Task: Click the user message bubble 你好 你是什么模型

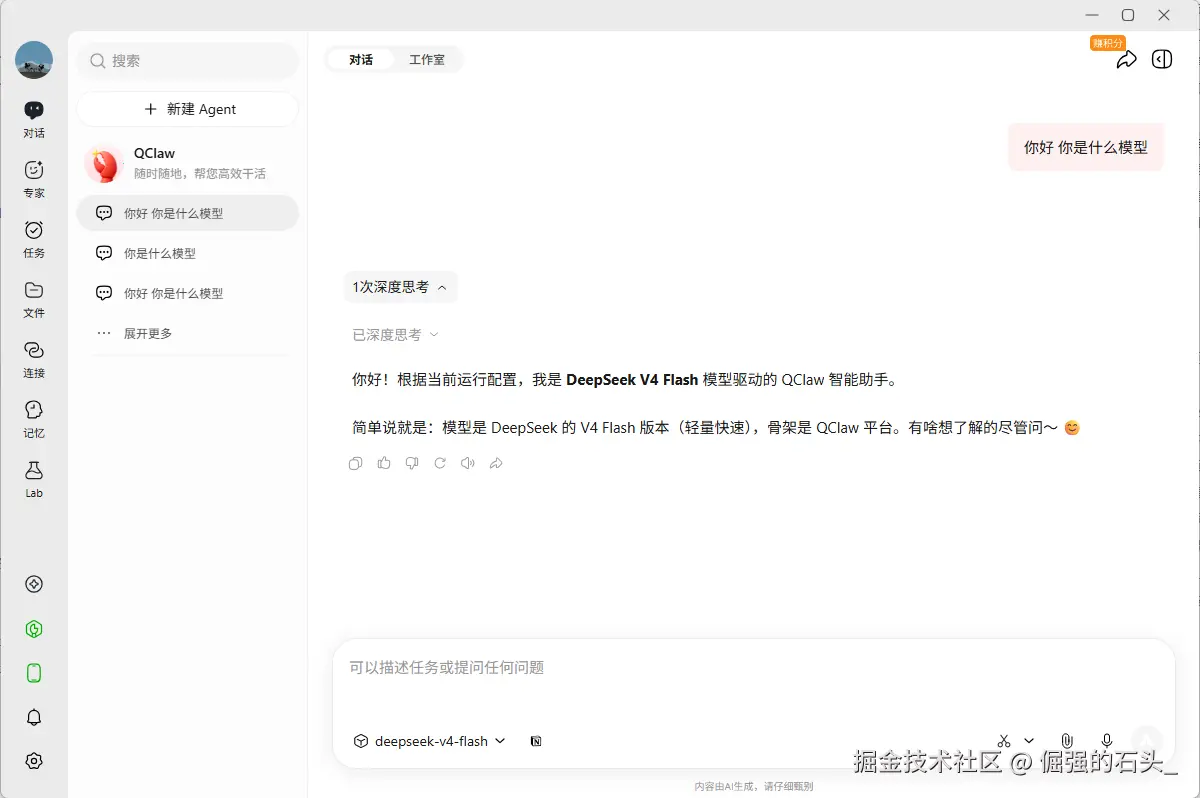Action: [1086, 147]
